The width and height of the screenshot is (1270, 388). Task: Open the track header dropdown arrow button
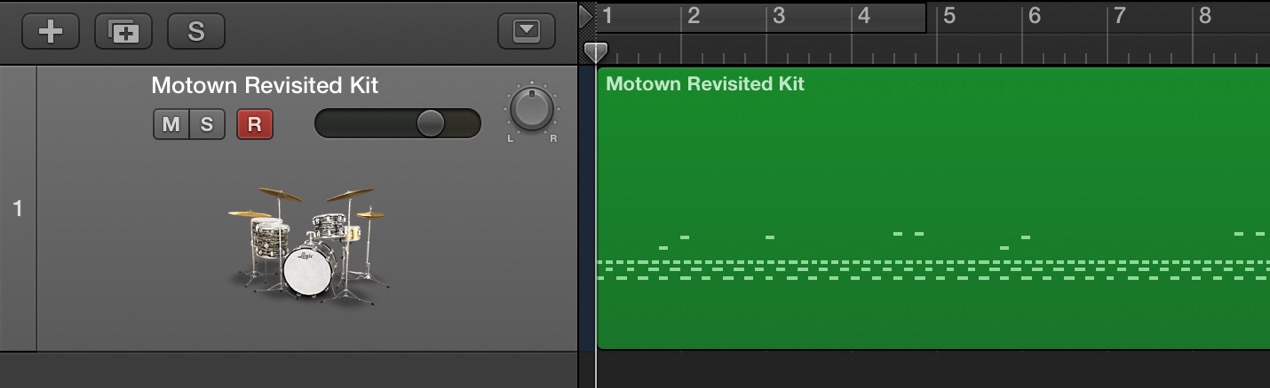click(x=526, y=31)
